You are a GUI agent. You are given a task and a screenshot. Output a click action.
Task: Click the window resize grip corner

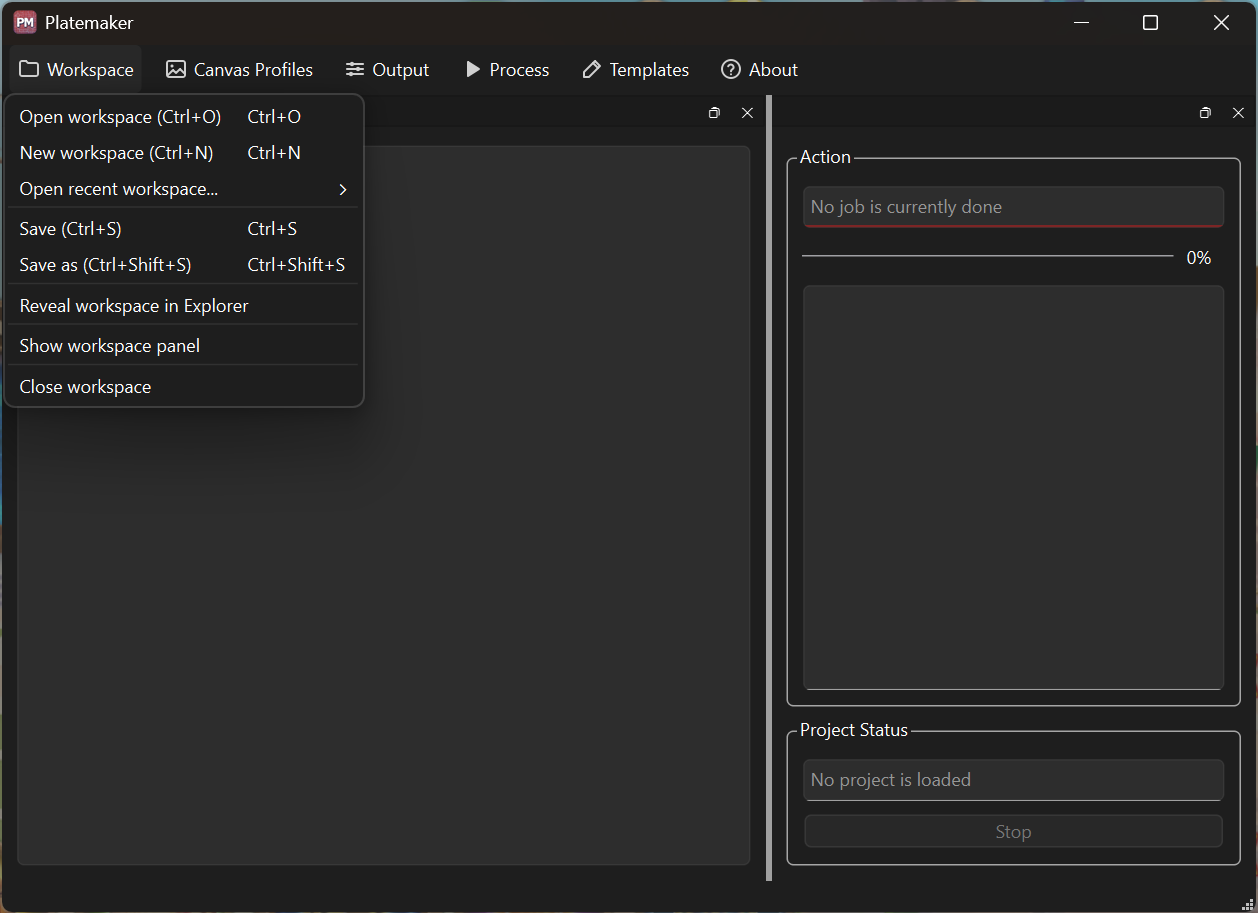coord(1247,903)
